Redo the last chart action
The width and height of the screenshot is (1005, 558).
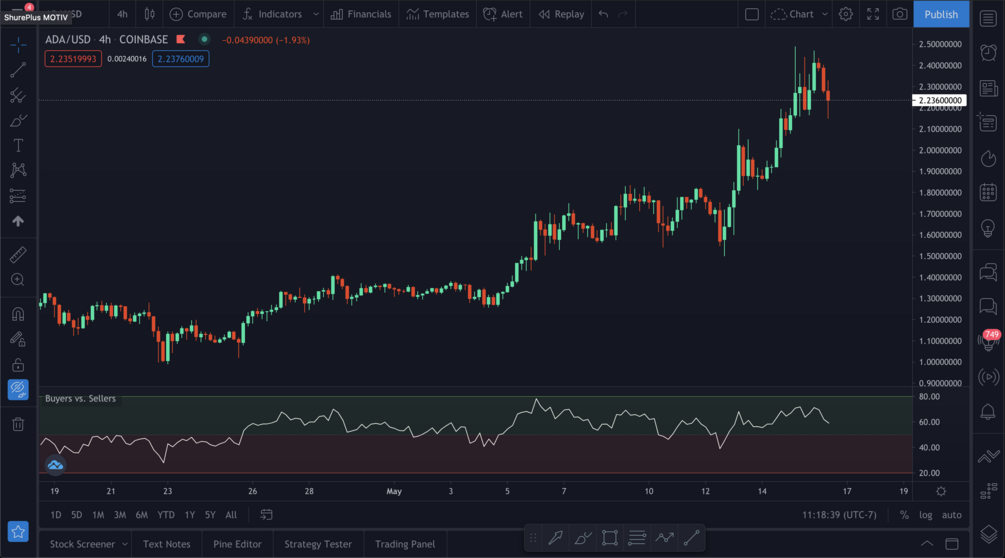[622, 14]
